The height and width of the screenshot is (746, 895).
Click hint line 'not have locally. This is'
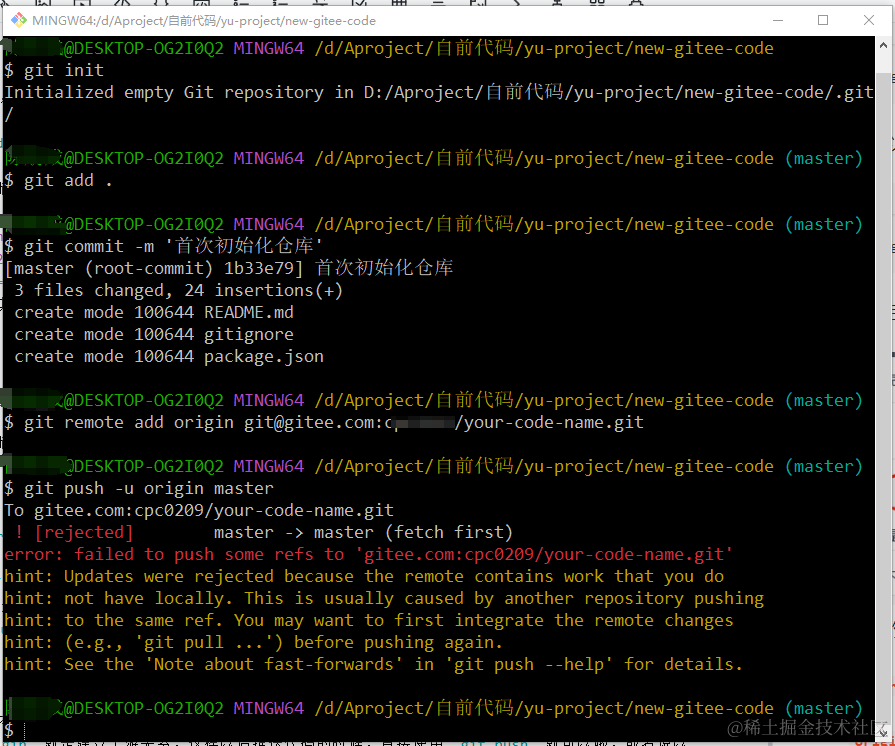tap(384, 599)
